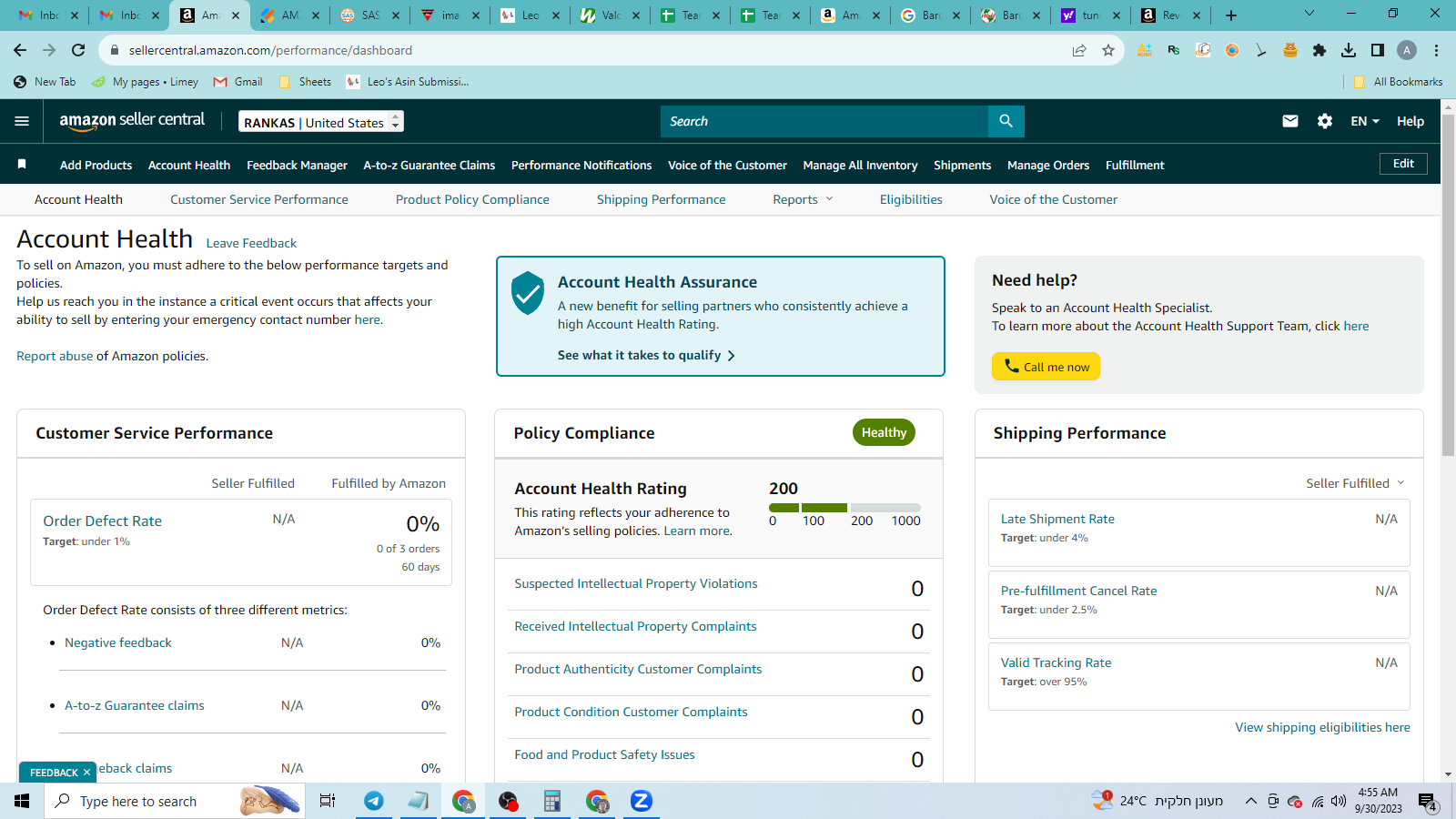
Task: Click the Account Health Rating progress bar
Action: click(844, 508)
